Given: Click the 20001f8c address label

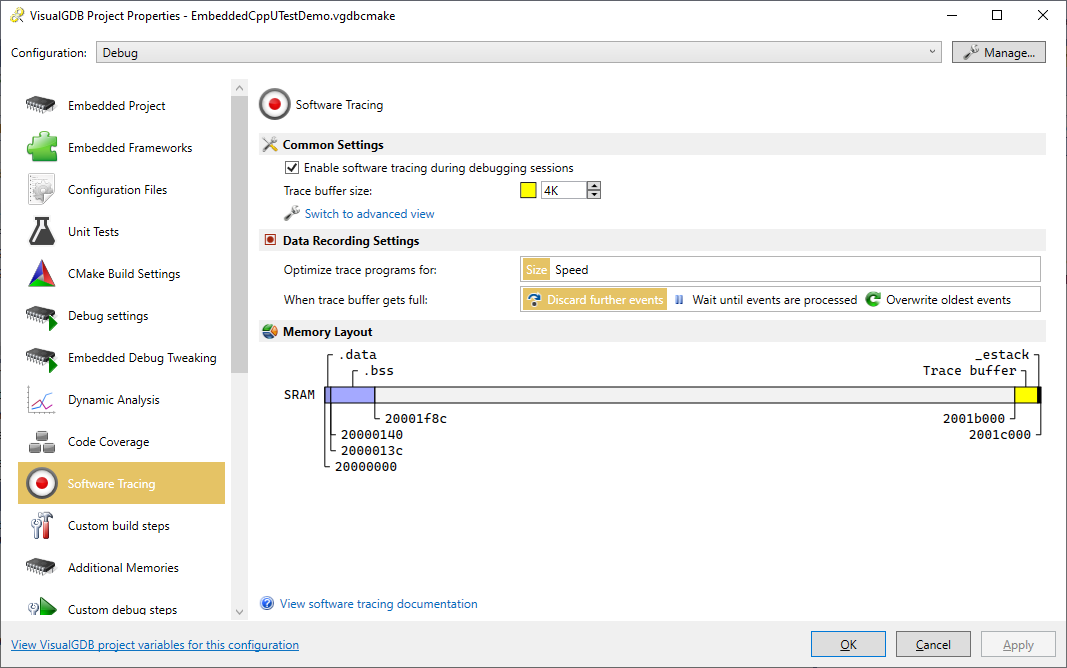Looking at the screenshot, I should pos(416,418).
